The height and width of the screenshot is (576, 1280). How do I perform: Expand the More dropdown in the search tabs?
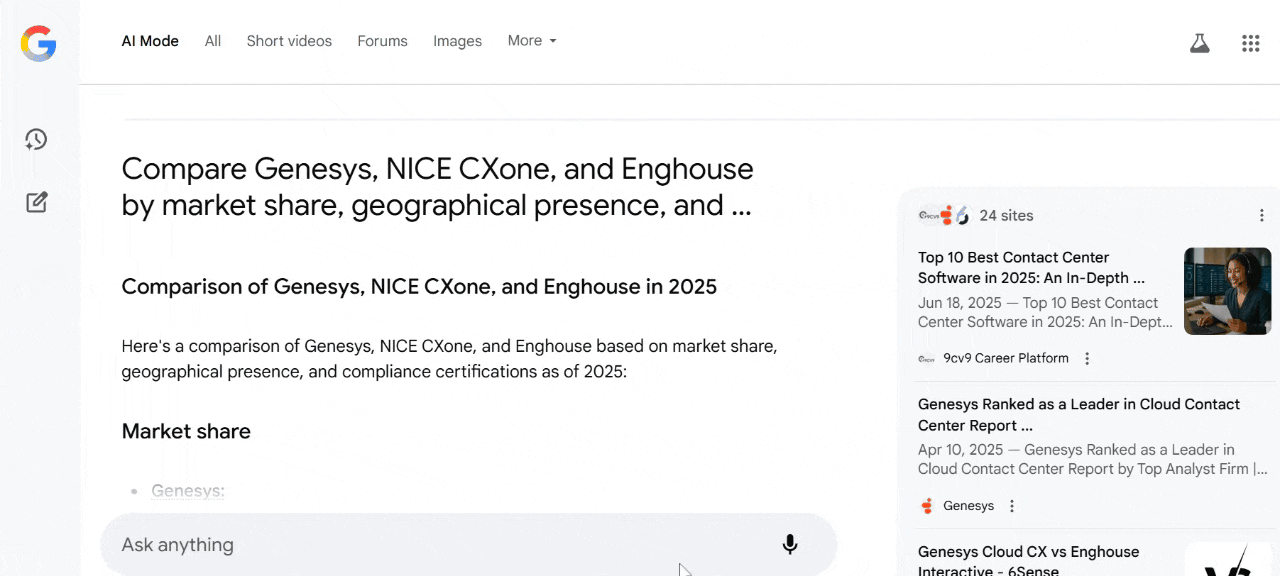point(532,41)
